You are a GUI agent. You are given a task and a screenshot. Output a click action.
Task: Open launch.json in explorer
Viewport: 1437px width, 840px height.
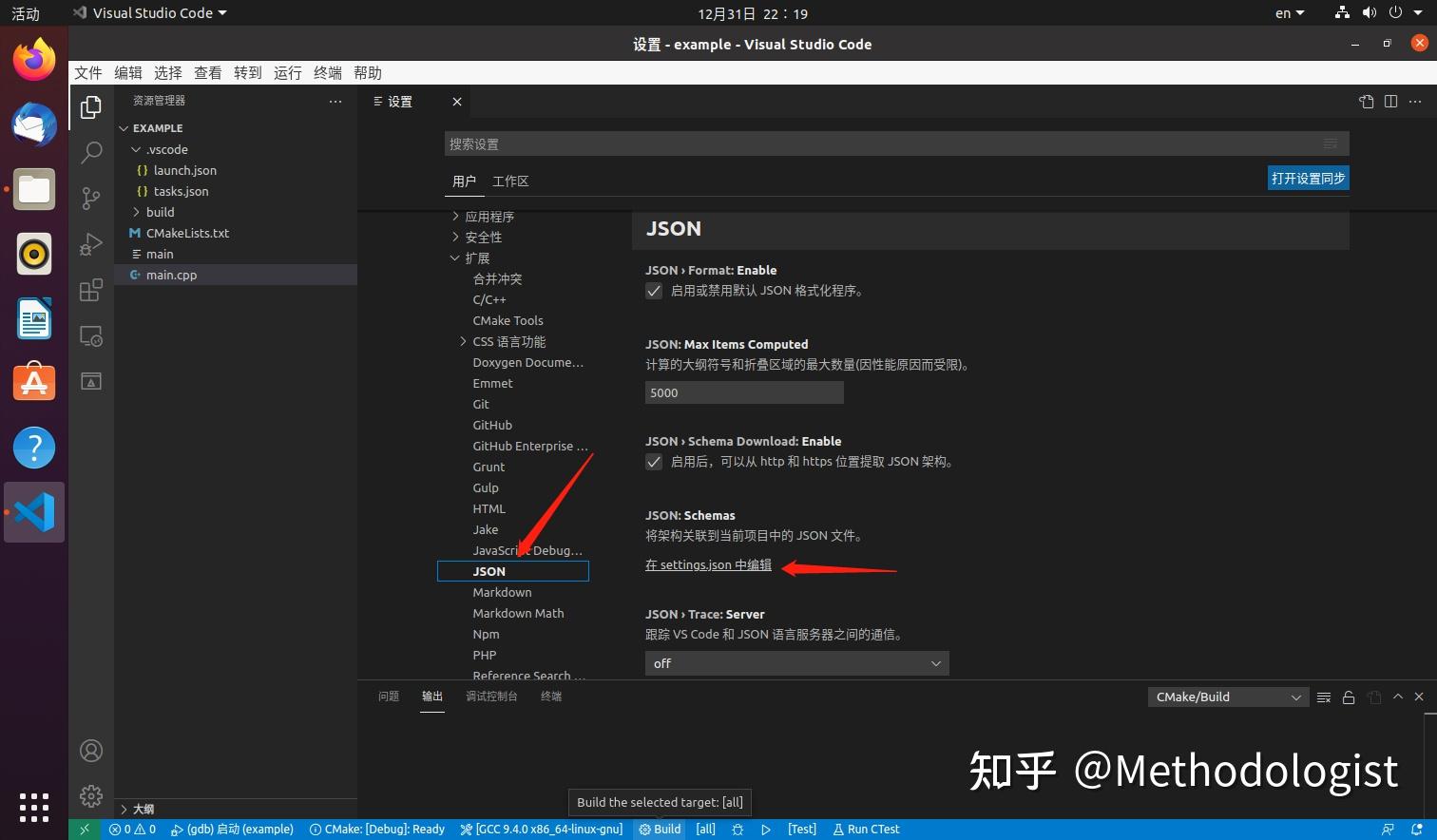(185, 170)
